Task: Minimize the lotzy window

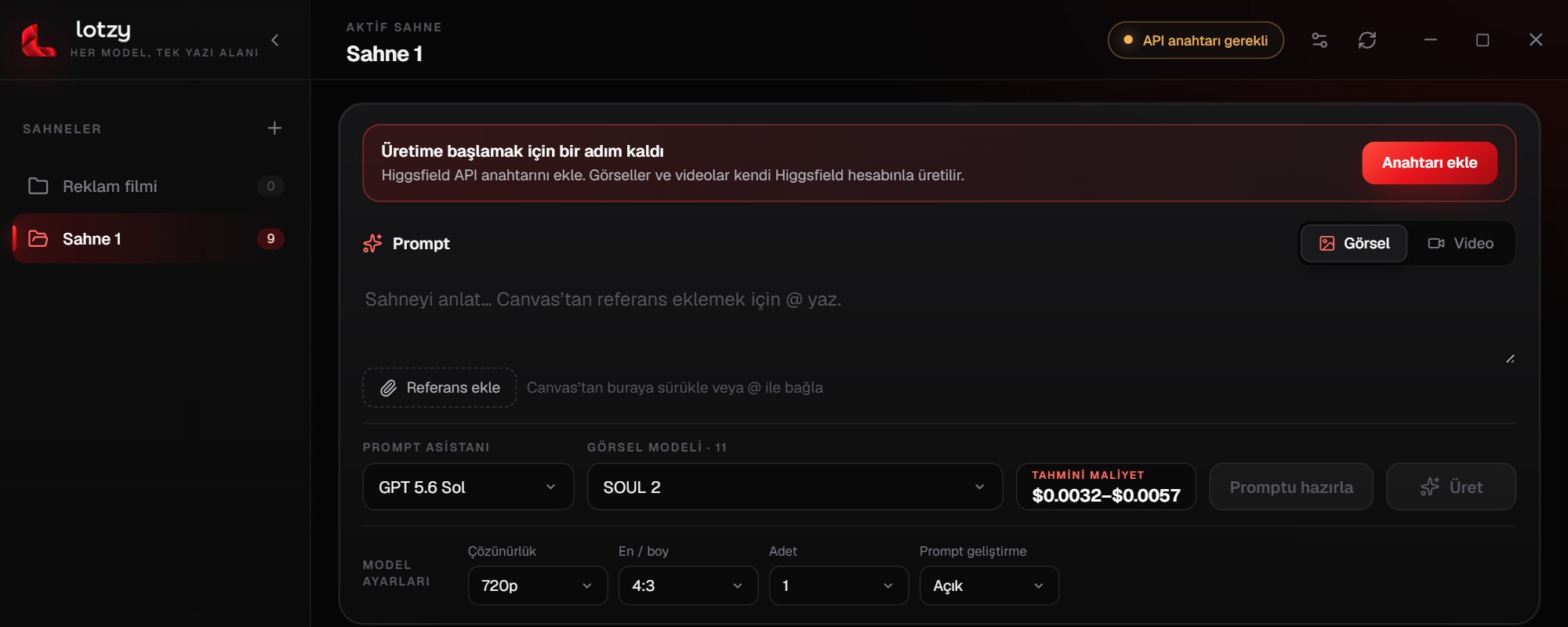Action: 1431,40
